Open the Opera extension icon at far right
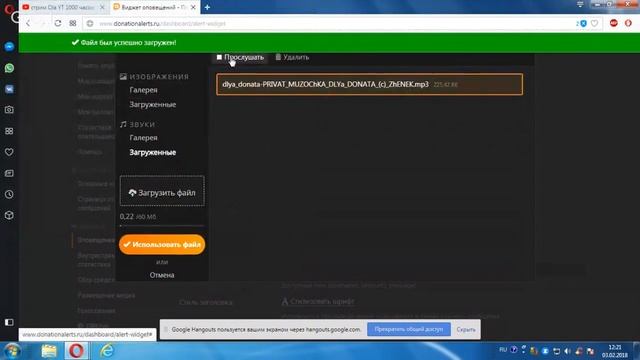 coord(628,23)
